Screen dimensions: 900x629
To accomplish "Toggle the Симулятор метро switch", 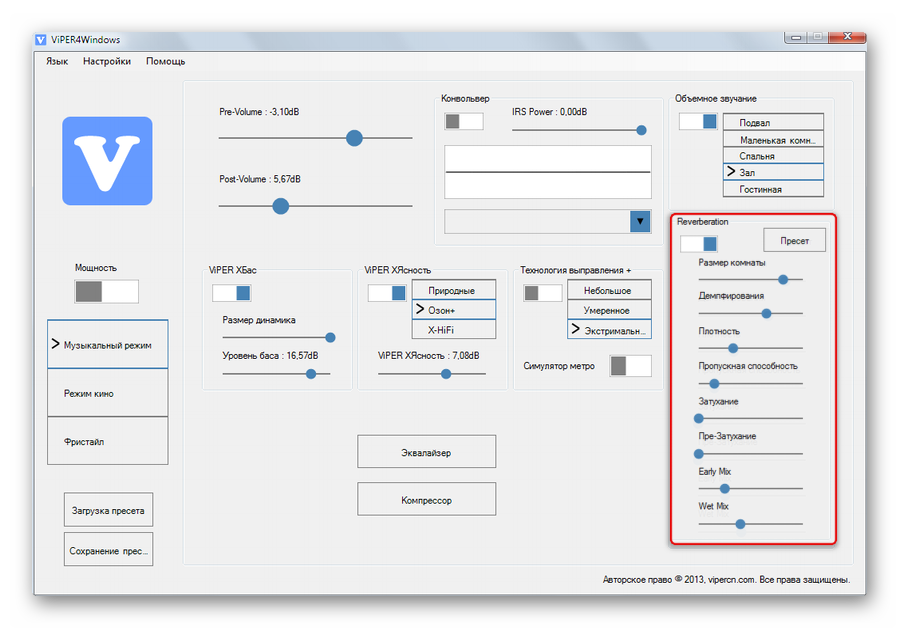I will tap(630, 366).
